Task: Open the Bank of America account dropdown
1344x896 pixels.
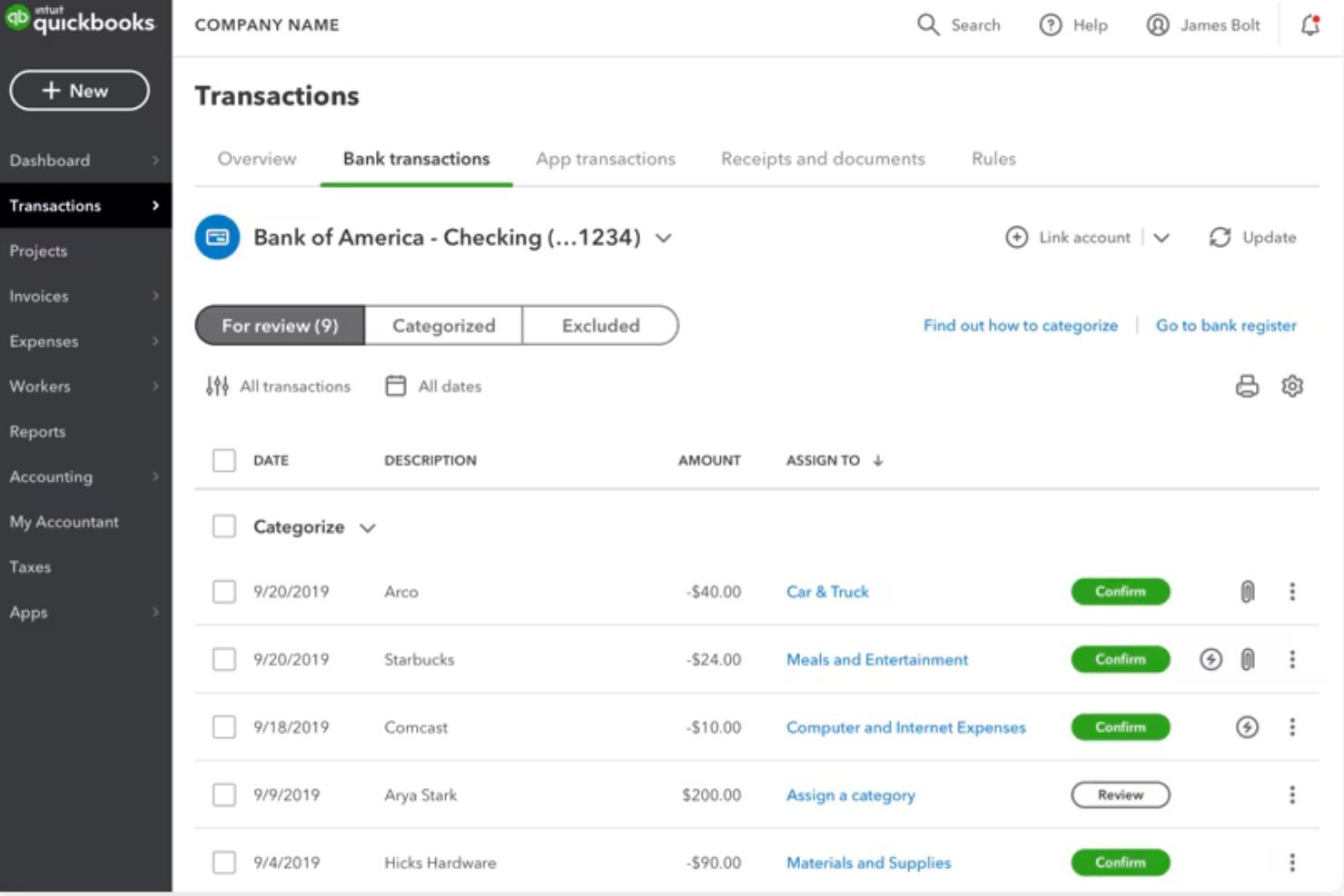Action: 663,238
